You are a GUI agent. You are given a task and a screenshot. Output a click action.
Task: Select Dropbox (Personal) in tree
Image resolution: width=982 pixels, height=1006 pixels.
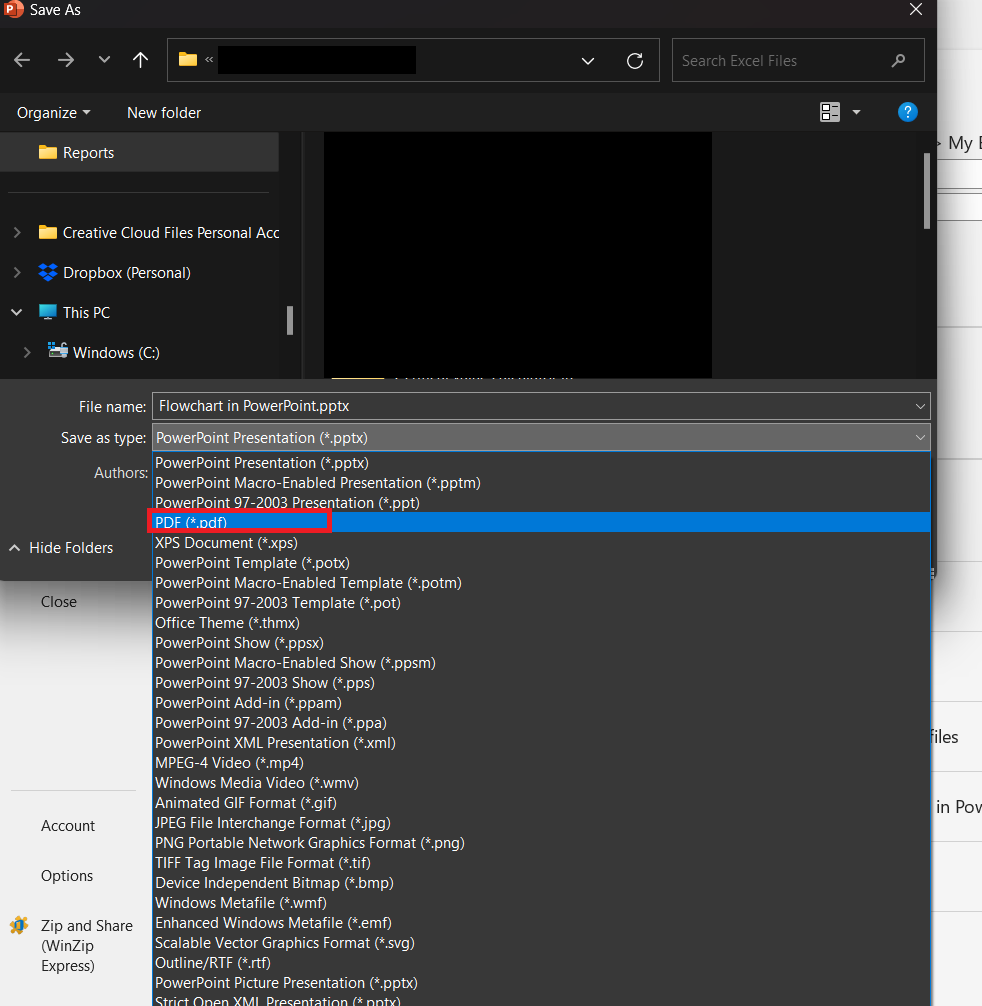tap(114, 273)
